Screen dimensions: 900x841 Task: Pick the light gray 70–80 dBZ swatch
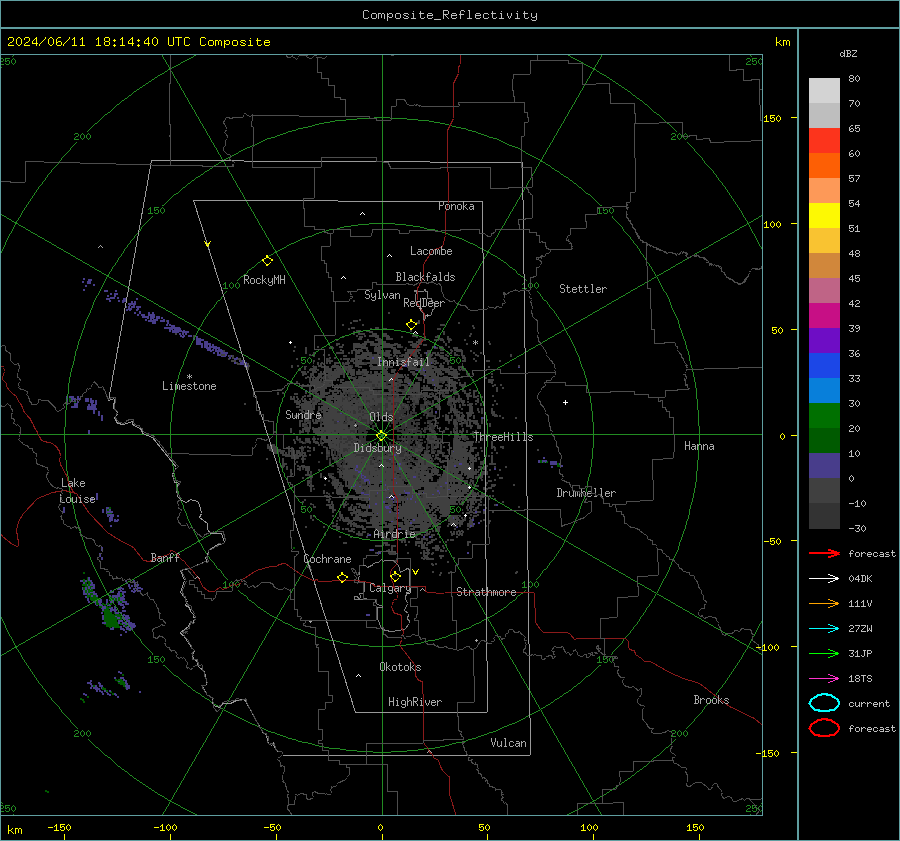tap(824, 91)
